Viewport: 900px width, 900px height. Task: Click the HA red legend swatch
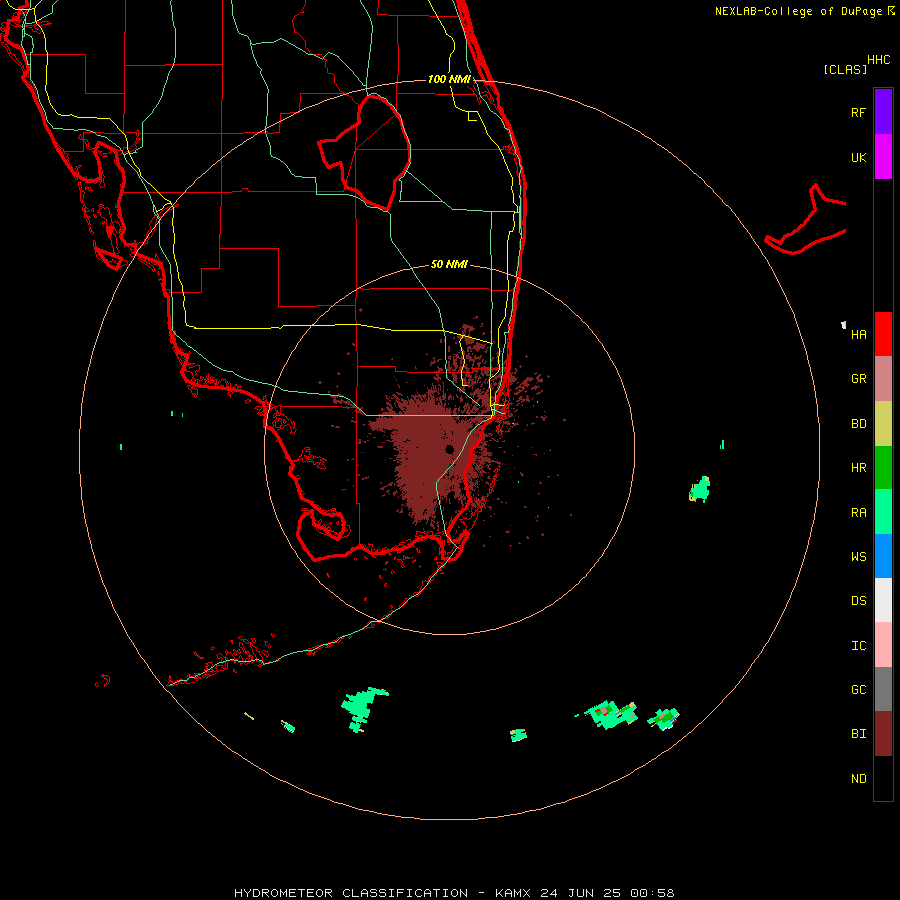click(883, 334)
